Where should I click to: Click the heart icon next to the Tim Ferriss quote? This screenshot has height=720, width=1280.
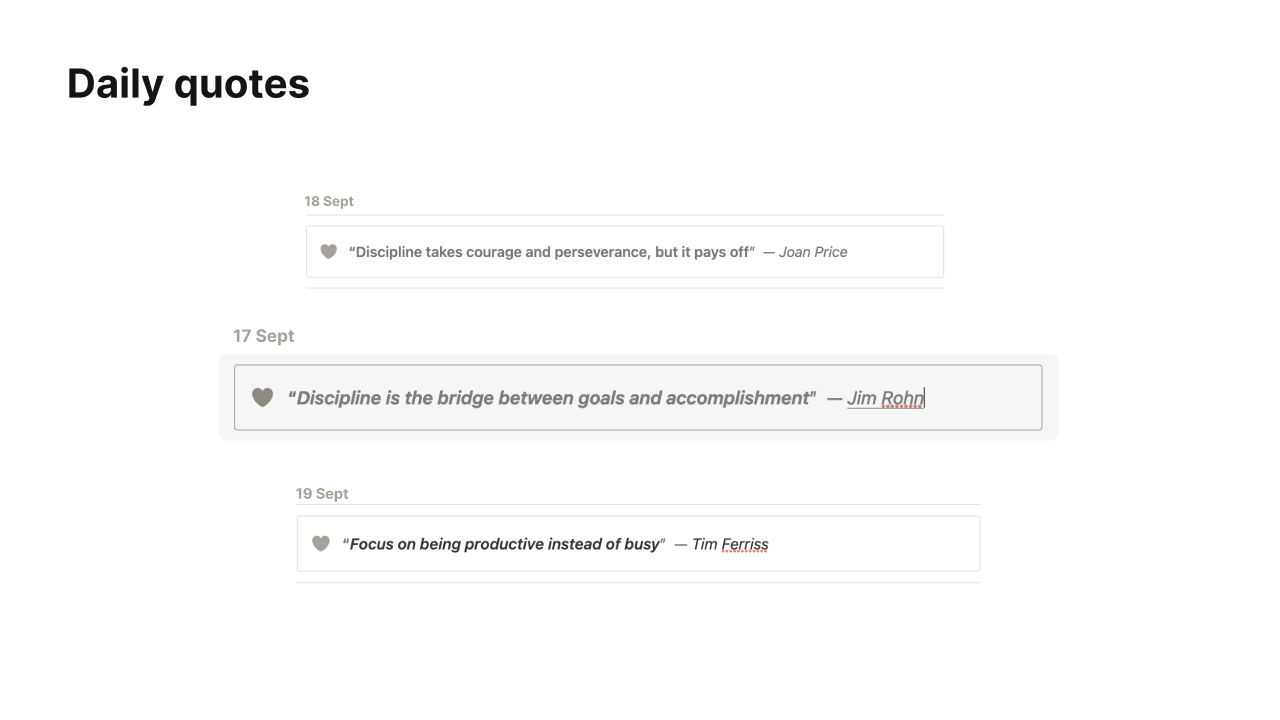tap(320, 544)
